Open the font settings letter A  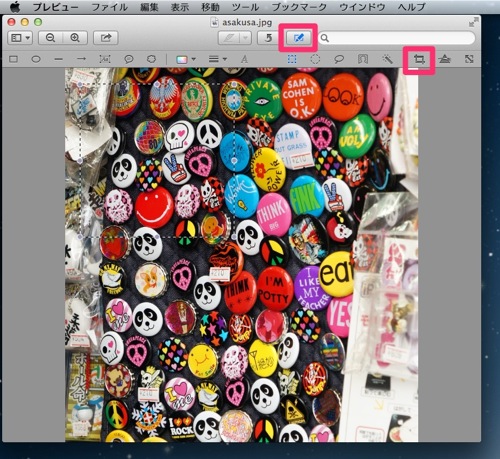tap(244, 59)
